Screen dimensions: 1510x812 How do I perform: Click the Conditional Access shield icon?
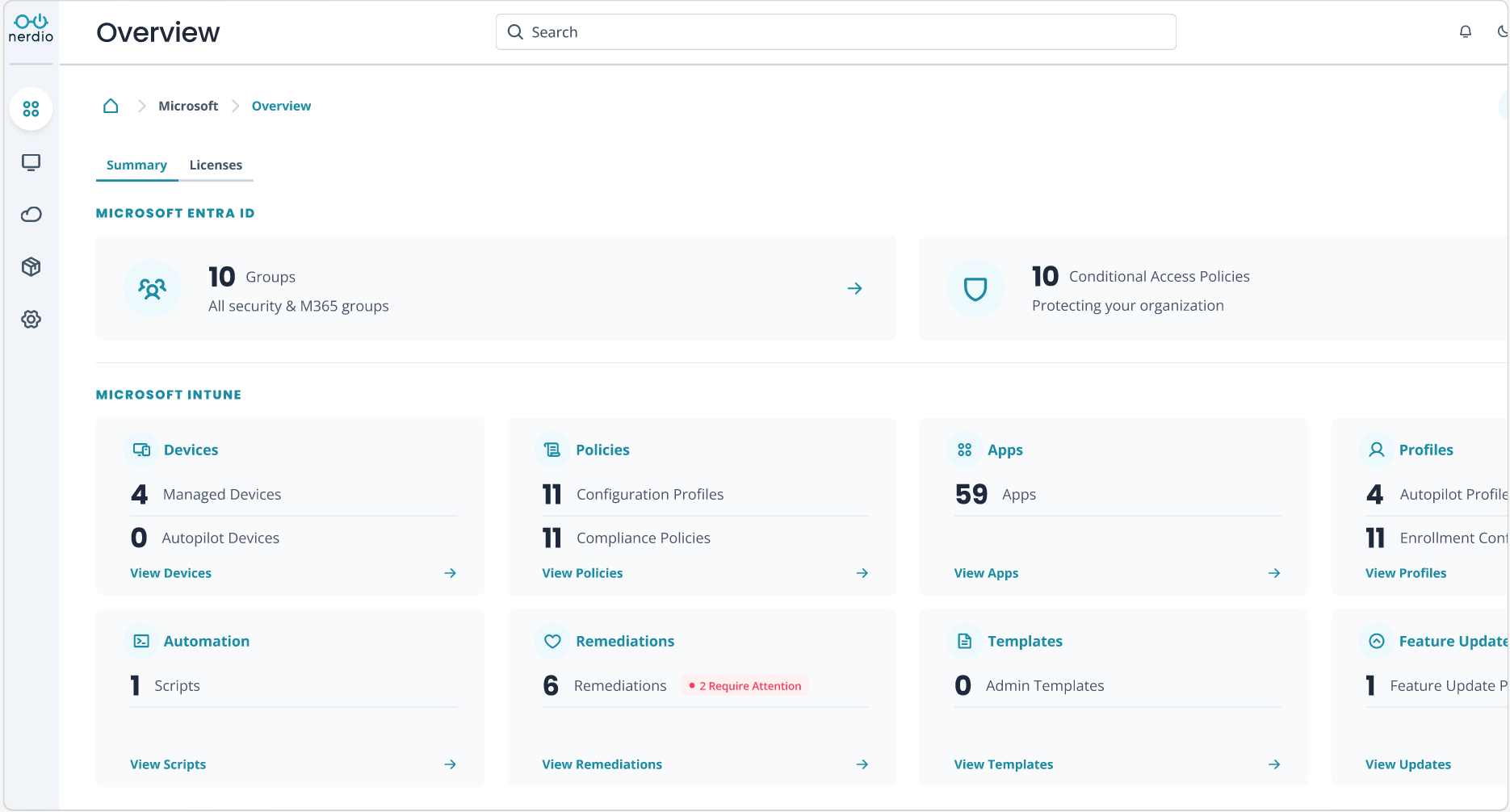coord(975,288)
